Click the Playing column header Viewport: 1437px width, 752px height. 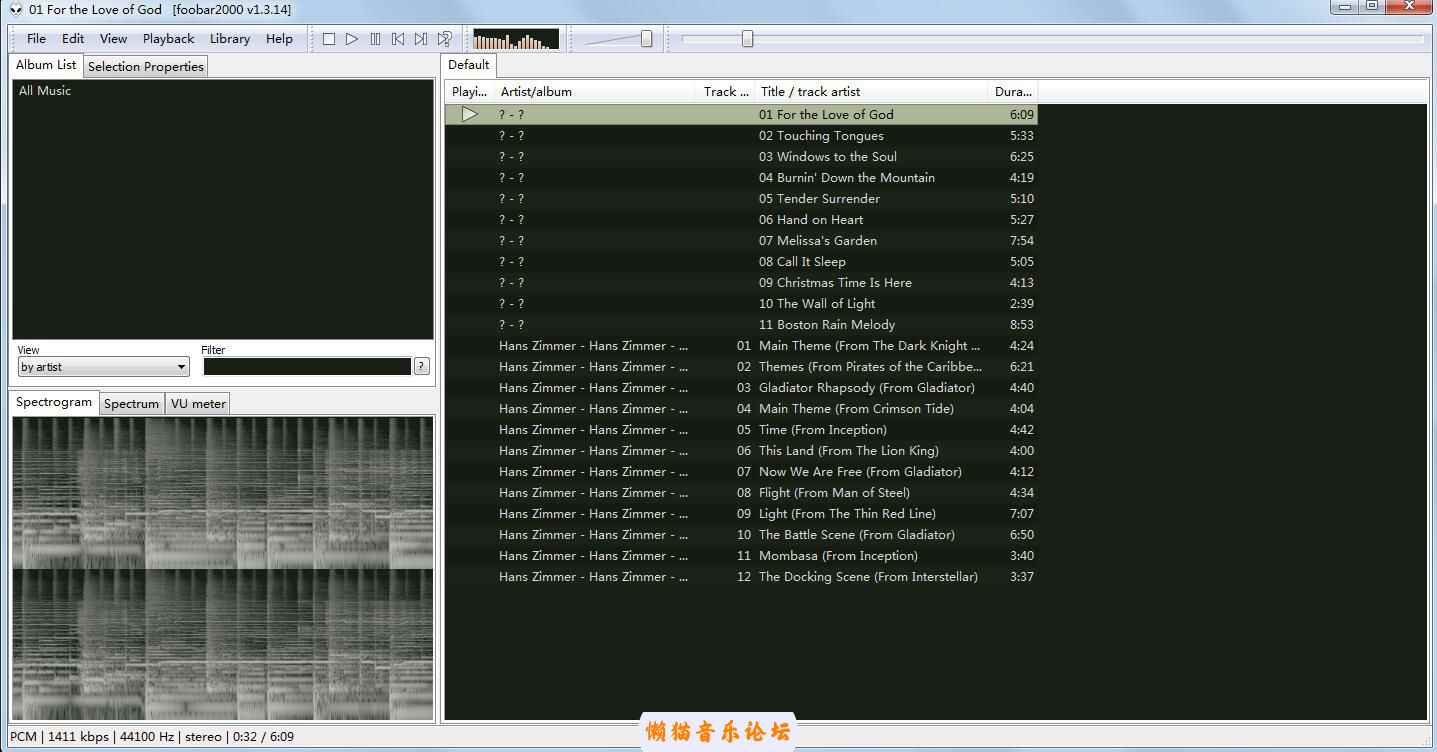tap(470, 92)
